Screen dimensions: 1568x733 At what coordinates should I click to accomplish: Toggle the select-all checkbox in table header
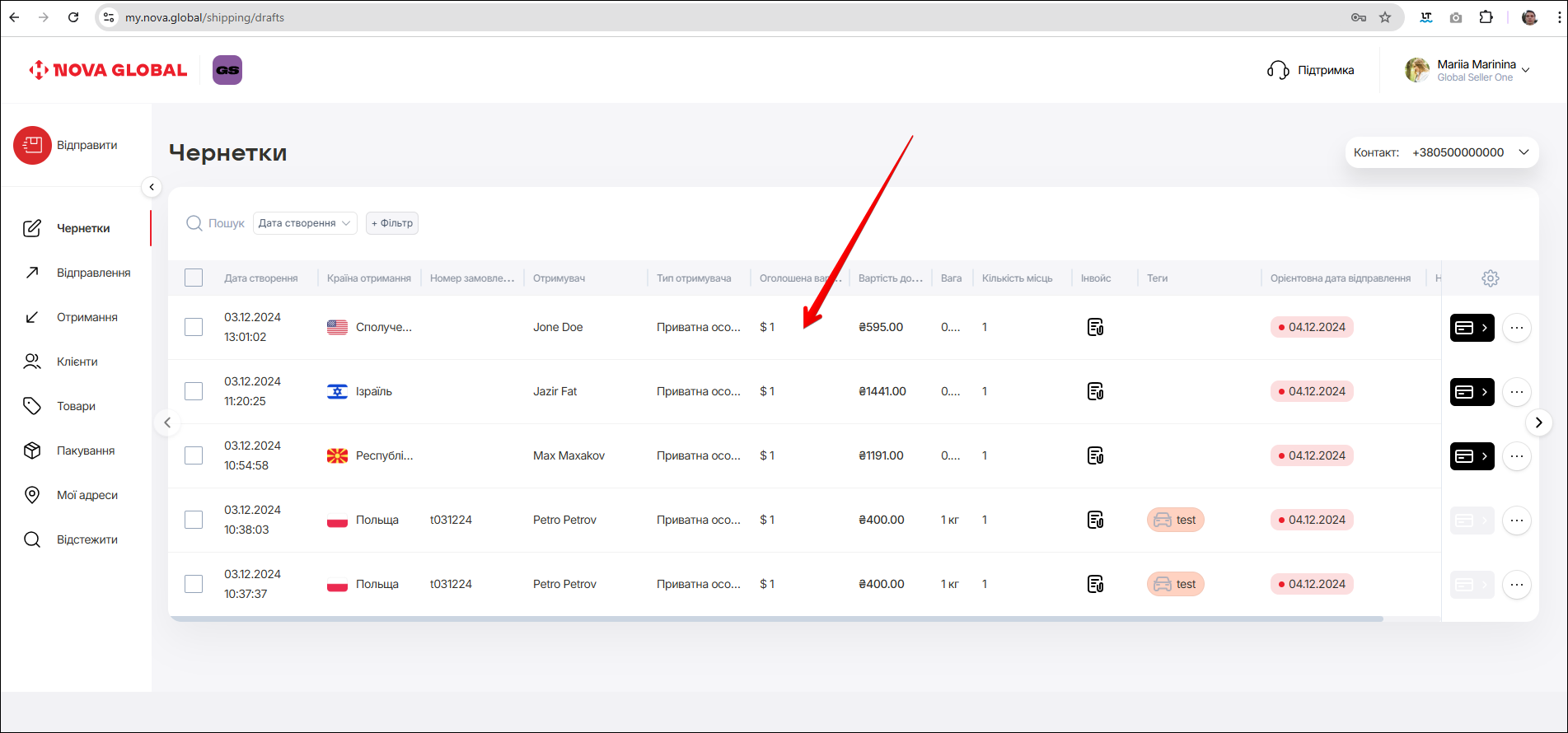[194, 278]
